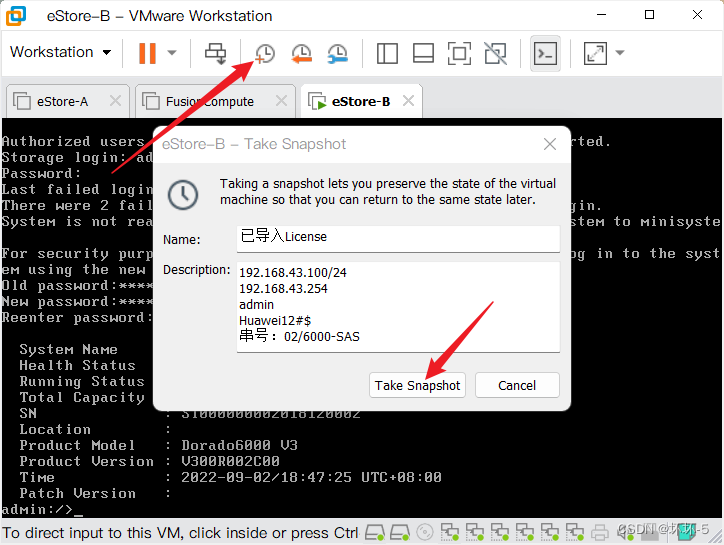Image resolution: width=724 pixels, height=545 pixels.
Task: Click the Unity mode toolbar icon
Action: [495, 53]
